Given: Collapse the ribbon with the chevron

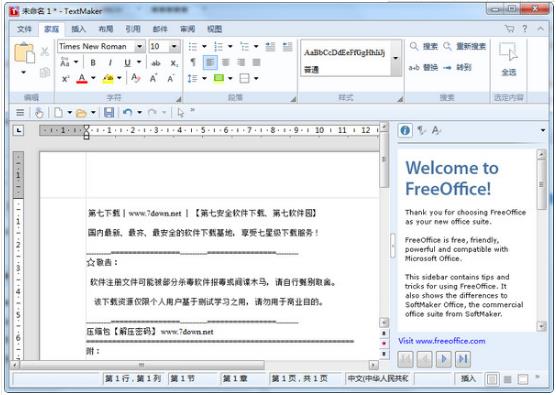Looking at the screenshot, I should click(x=540, y=29).
